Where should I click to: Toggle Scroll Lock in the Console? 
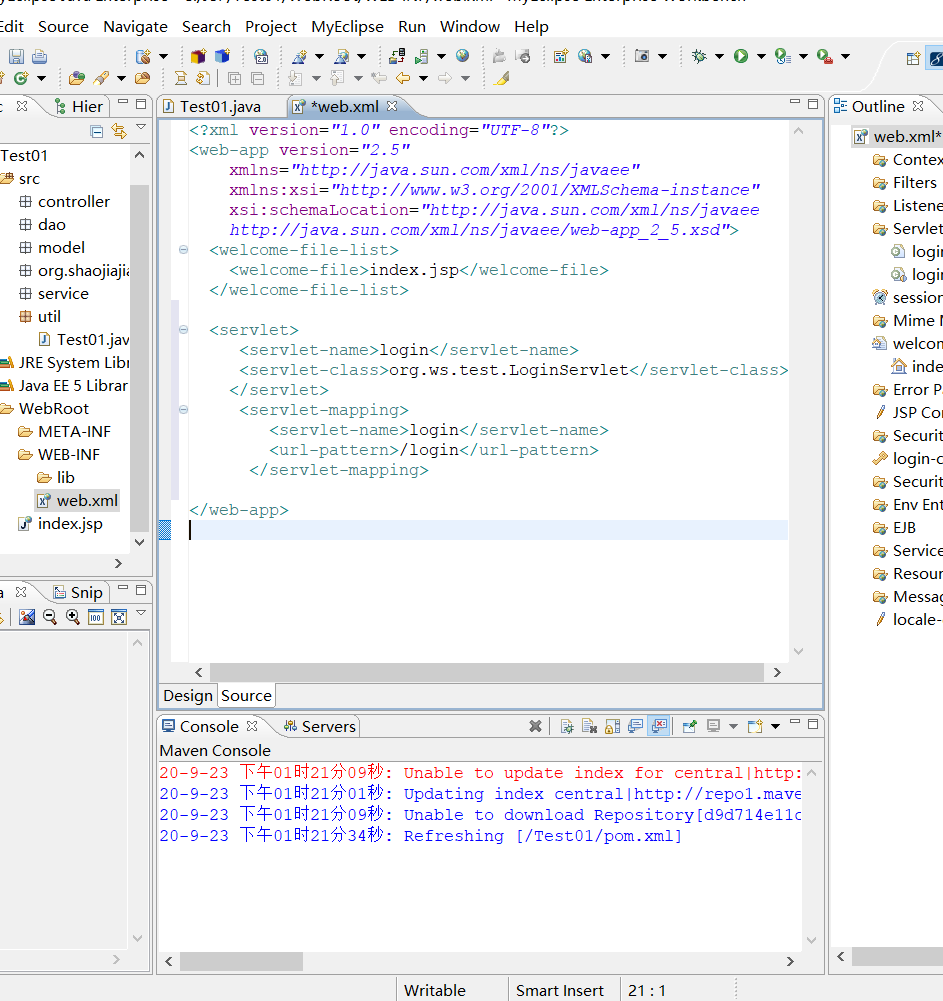click(x=612, y=727)
